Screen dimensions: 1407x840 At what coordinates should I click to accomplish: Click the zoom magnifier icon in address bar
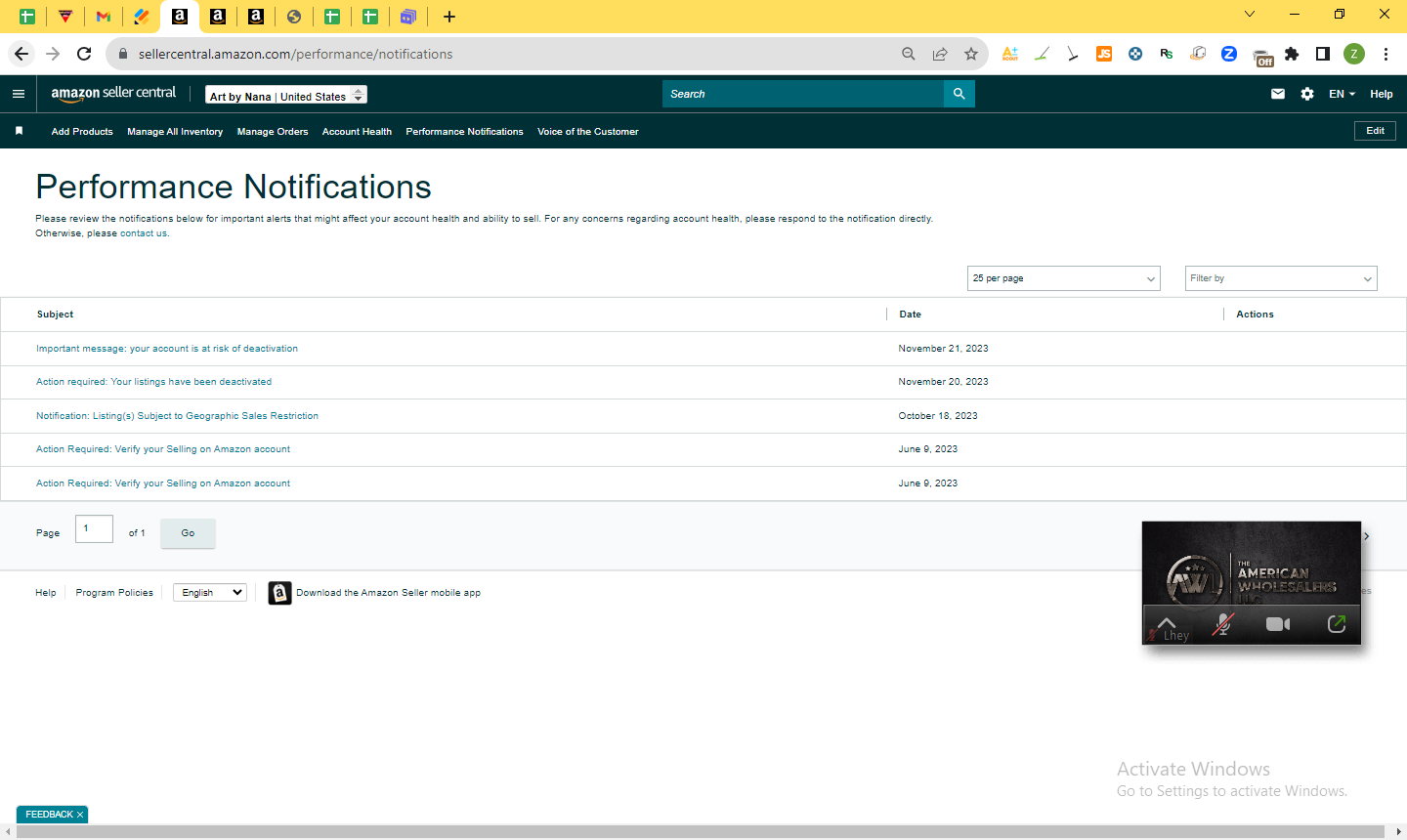pyautogui.click(x=909, y=54)
